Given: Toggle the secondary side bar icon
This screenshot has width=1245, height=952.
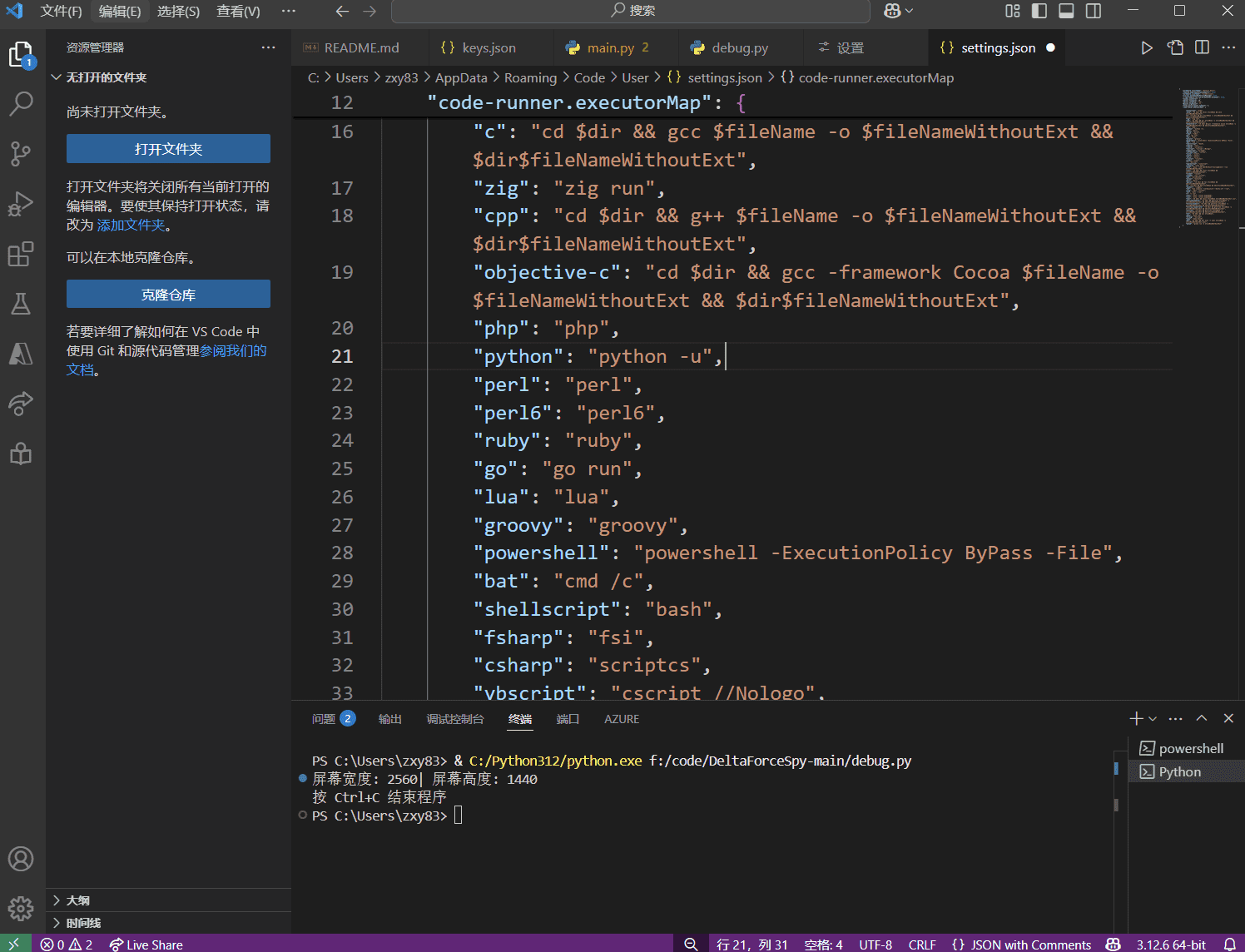Looking at the screenshot, I should [x=1093, y=11].
